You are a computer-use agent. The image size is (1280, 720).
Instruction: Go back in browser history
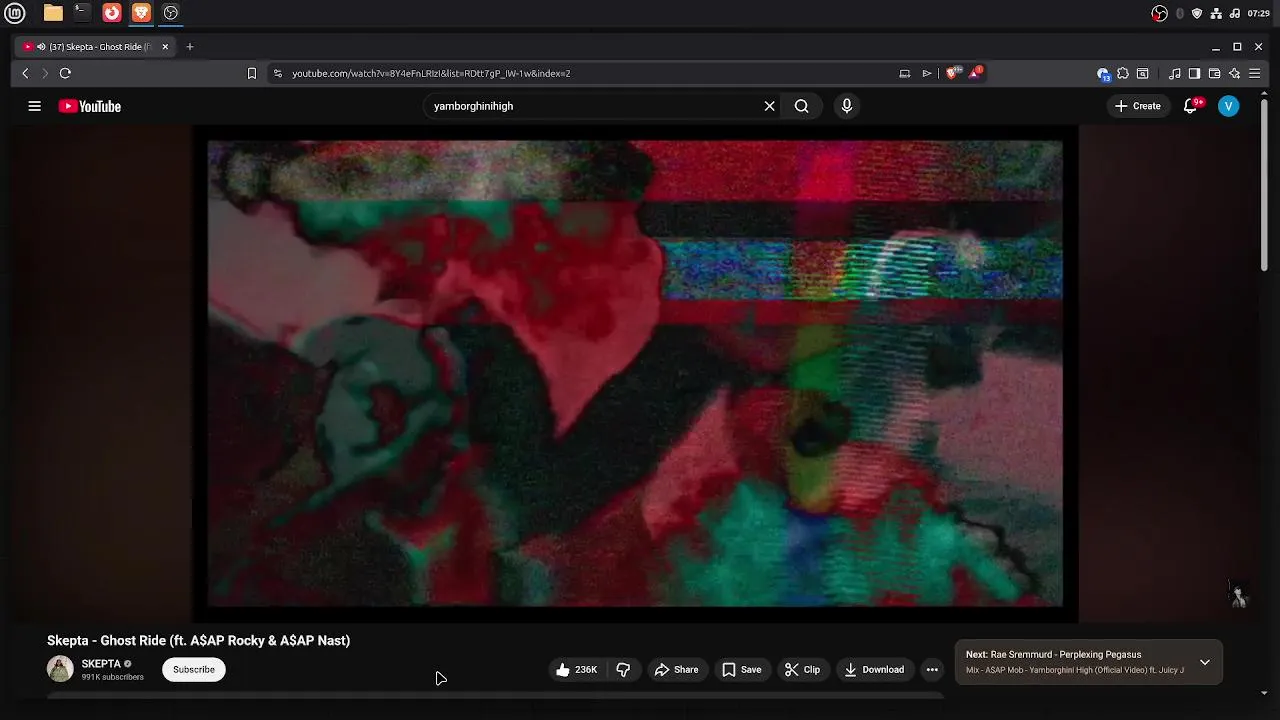(25, 73)
